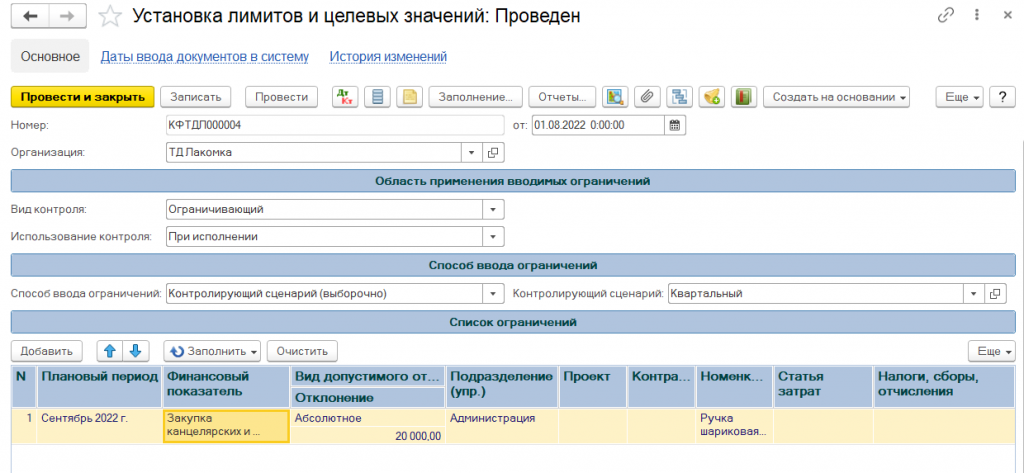Screen dimensions: 1024x473
Task: Click the document structure tree icon
Action: point(680,97)
